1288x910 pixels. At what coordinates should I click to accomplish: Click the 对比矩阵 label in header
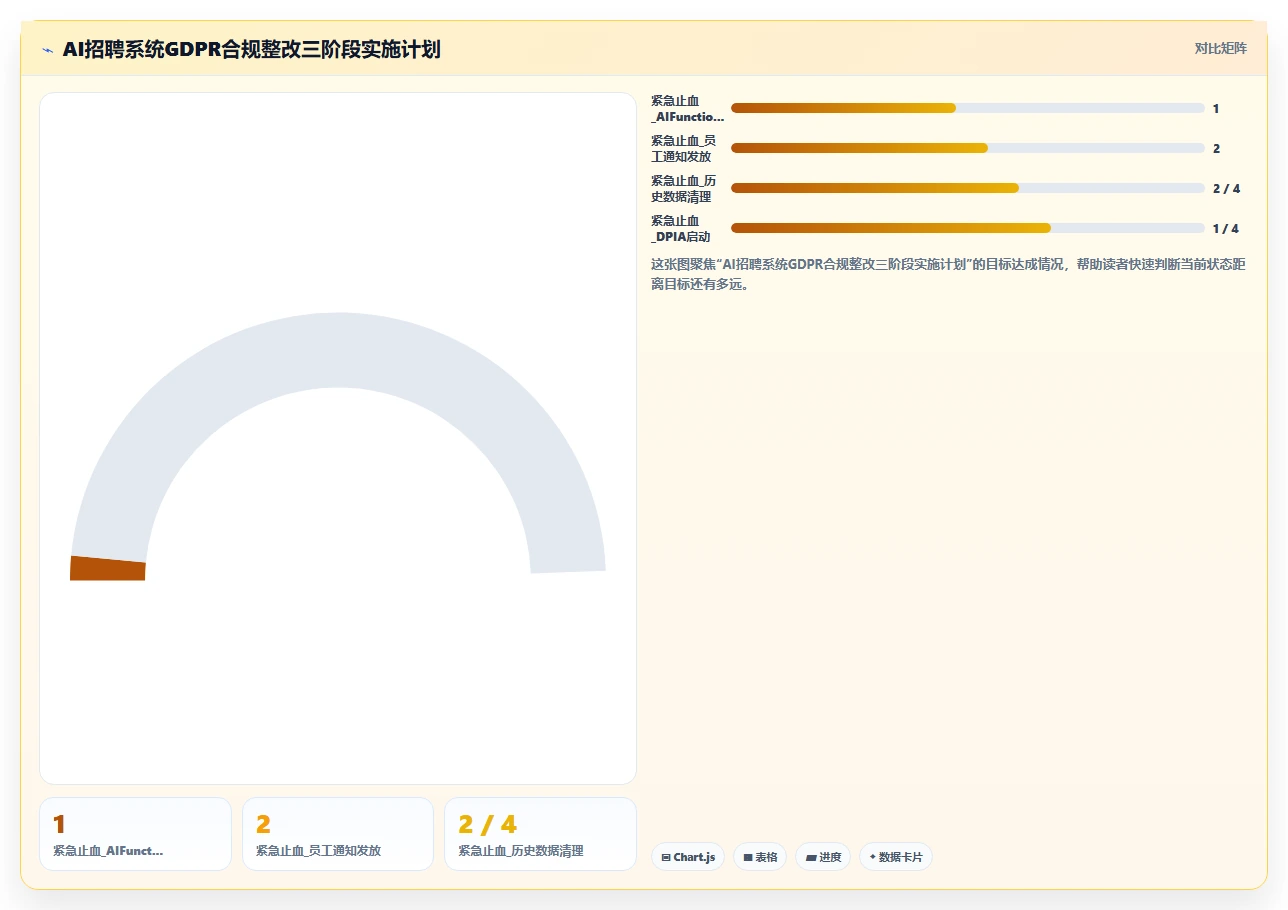click(1221, 48)
